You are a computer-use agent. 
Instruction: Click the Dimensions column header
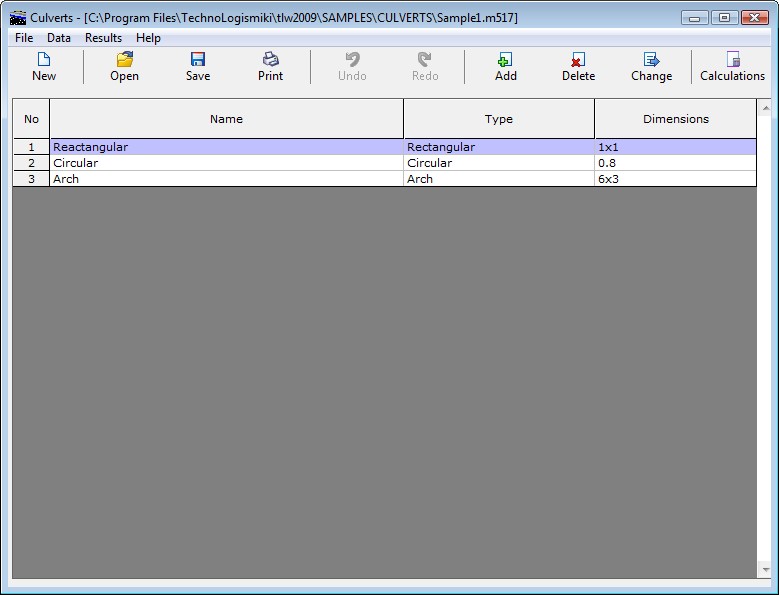(x=675, y=119)
